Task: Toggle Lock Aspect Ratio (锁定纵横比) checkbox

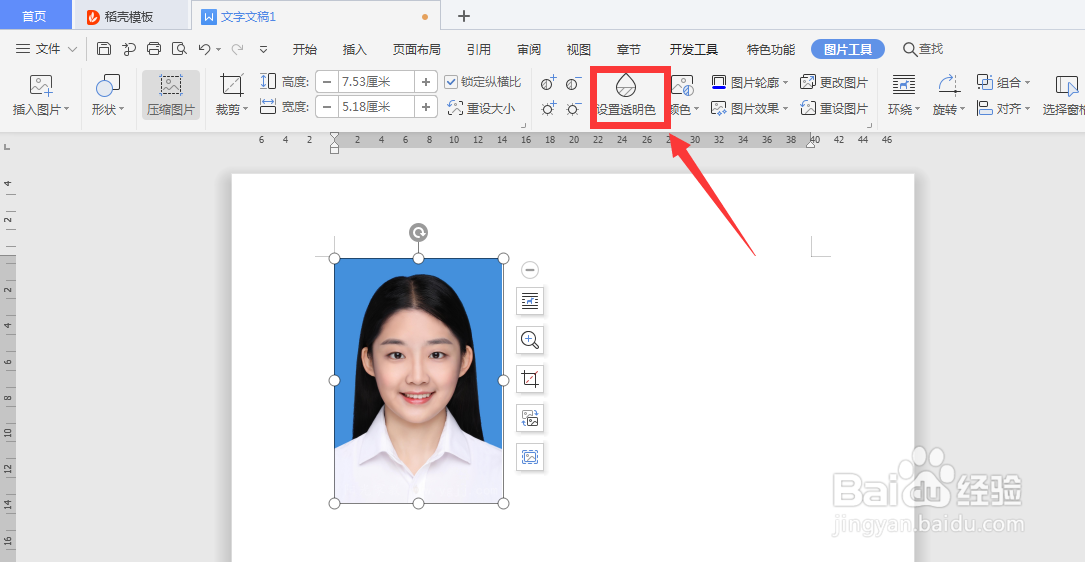Action: tap(451, 82)
